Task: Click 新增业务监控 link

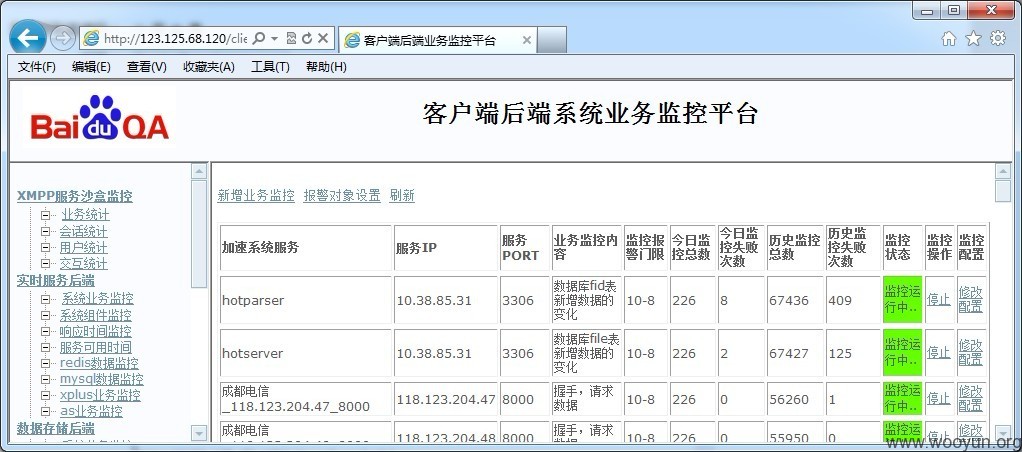Action: [x=256, y=196]
